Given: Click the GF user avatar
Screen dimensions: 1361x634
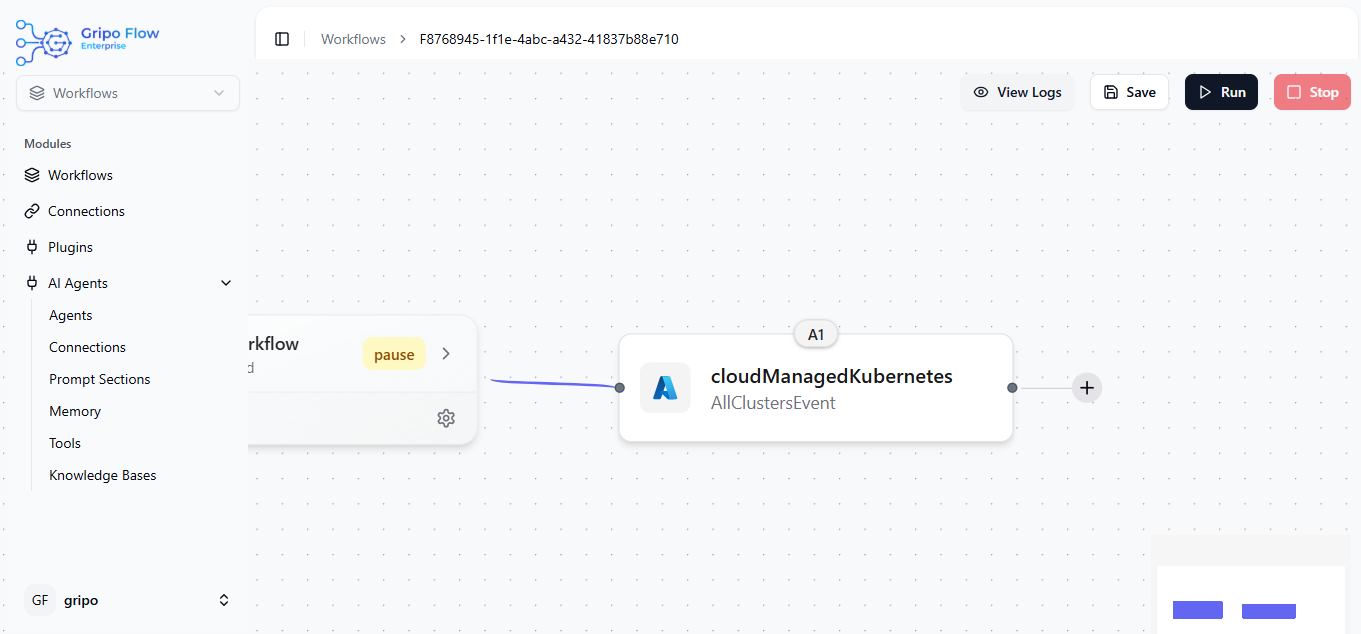Looking at the screenshot, I should click(x=40, y=600).
